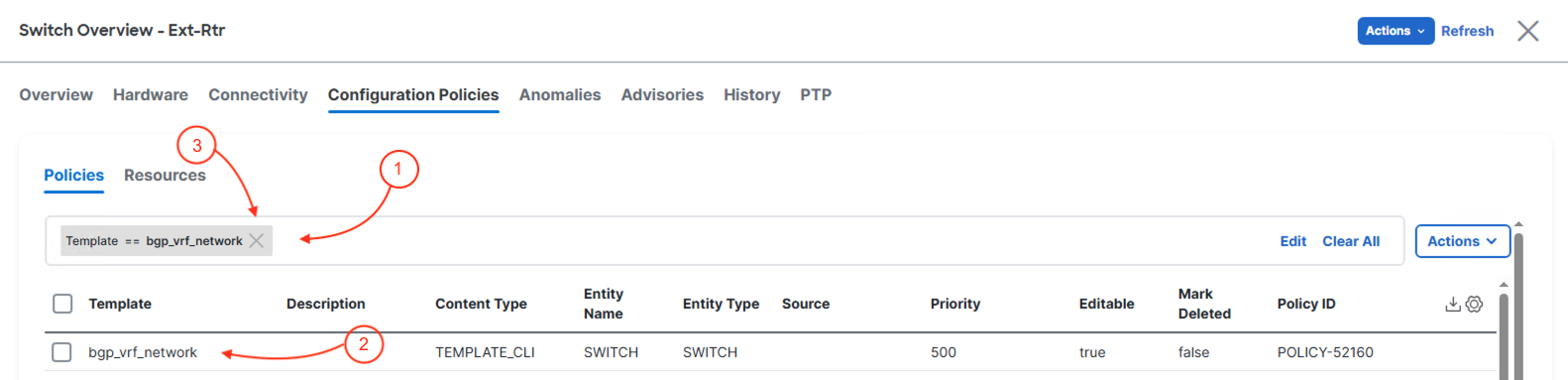
Task: Download the policies table data icon
Action: tap(1453, 304)
